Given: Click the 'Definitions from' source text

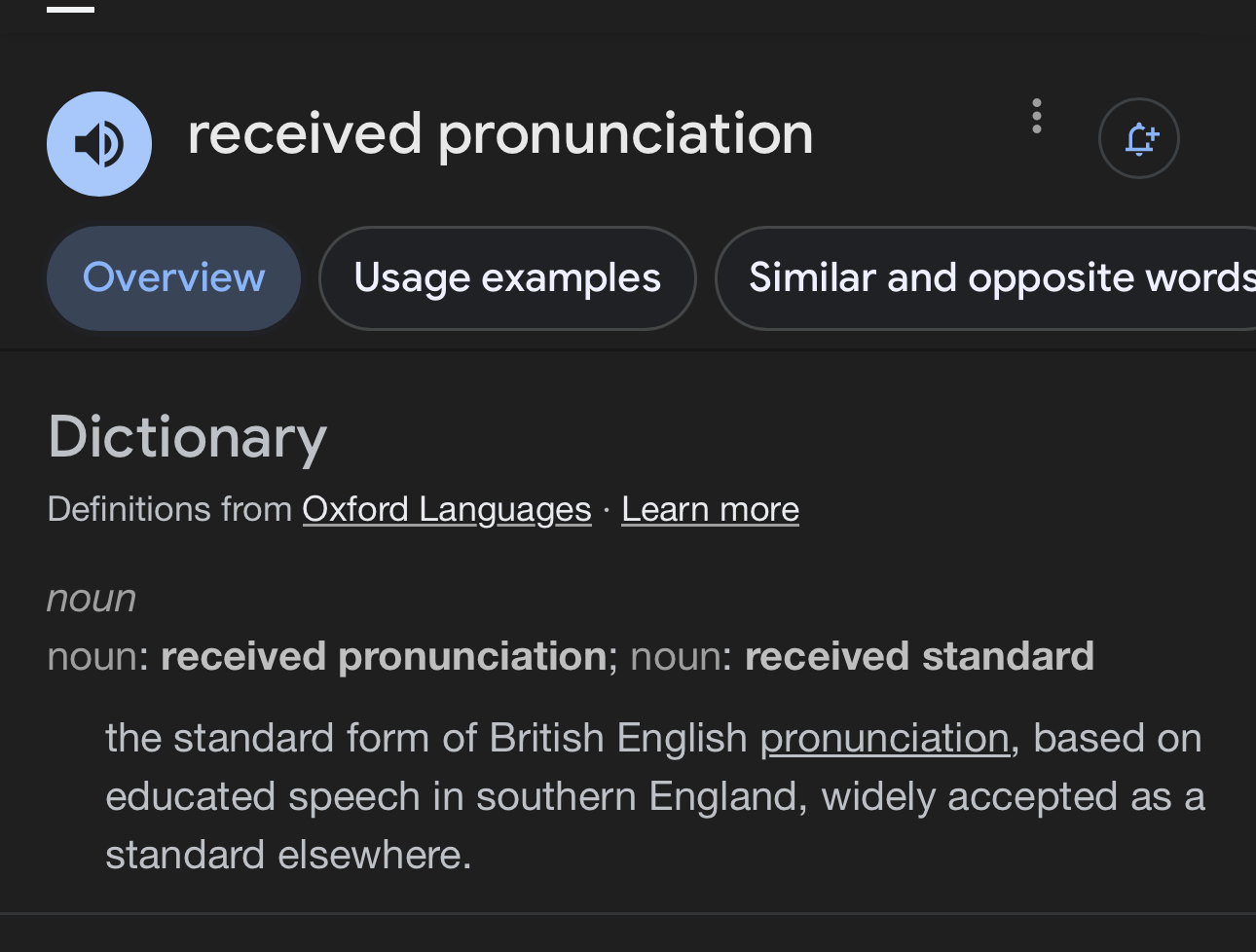Looking at the screenshot, I should click(169, 509).
